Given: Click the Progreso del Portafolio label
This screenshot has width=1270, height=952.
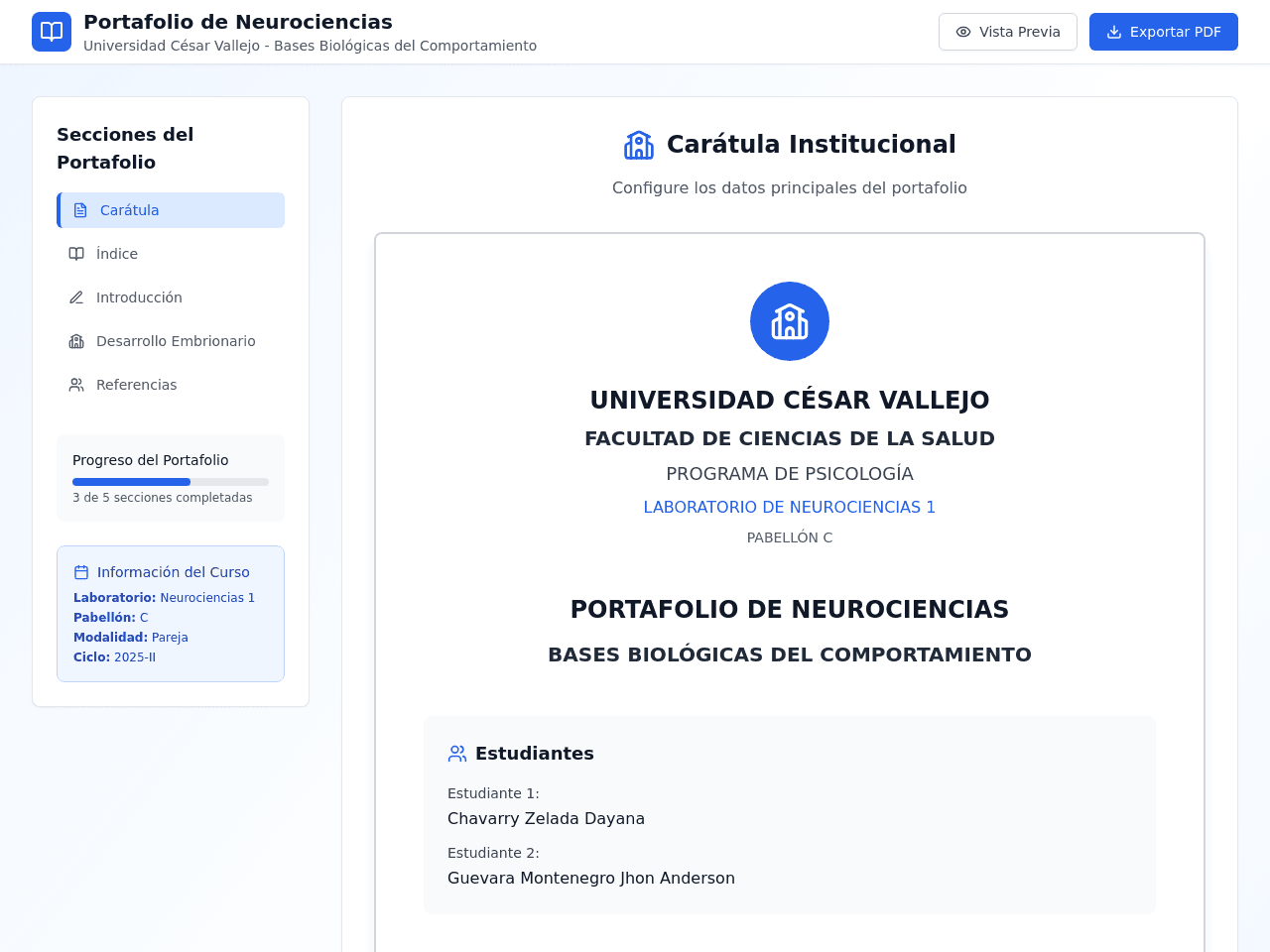Looking at the screenshot, I should pos(151,460).
